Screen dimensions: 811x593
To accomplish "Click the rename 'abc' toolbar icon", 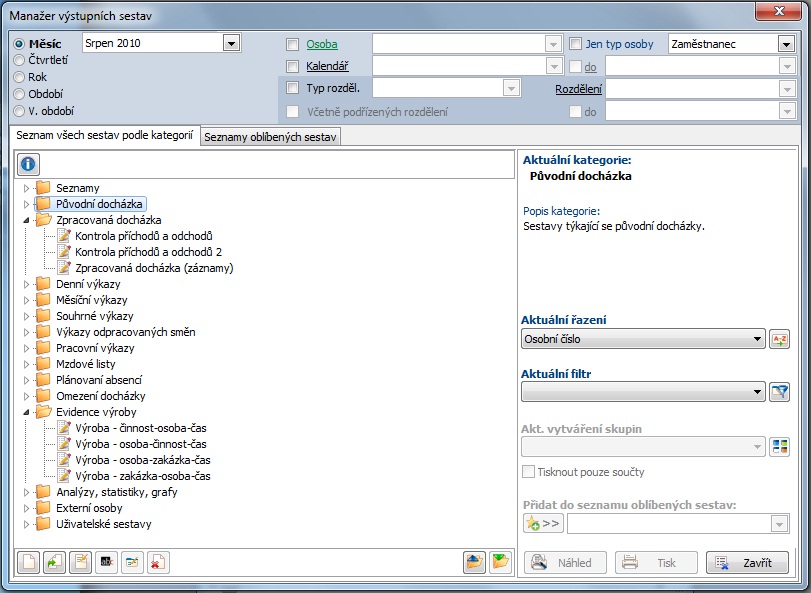I will pos(107,562).
